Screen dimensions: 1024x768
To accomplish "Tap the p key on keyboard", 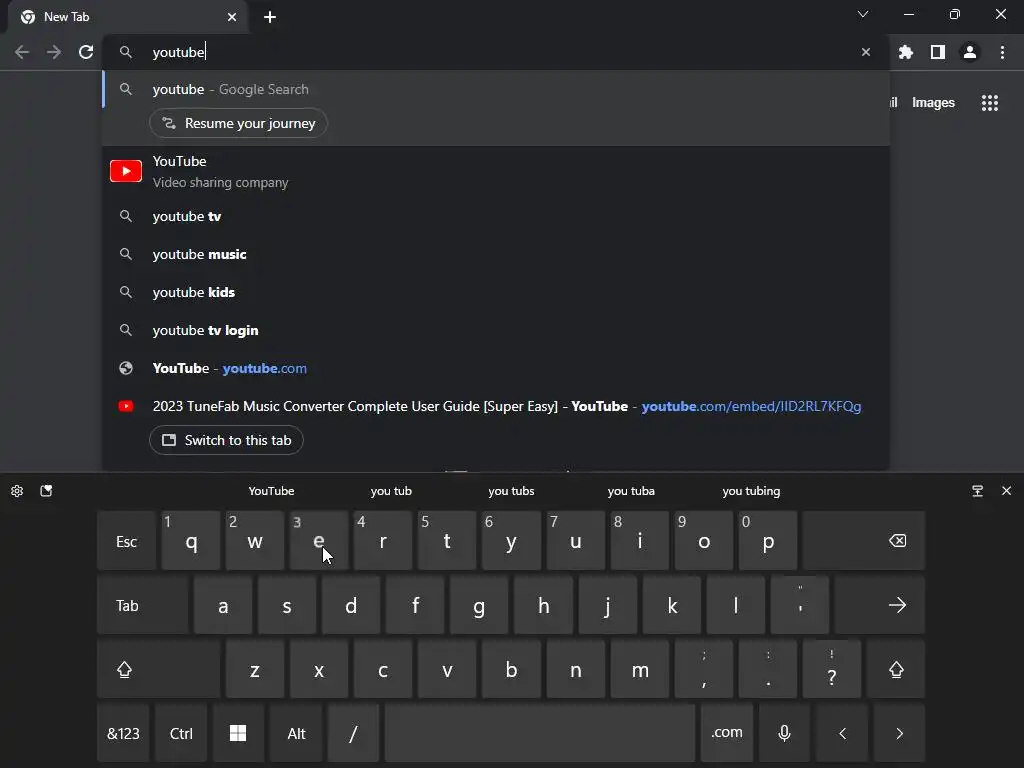I will click(x=768, y=541).
